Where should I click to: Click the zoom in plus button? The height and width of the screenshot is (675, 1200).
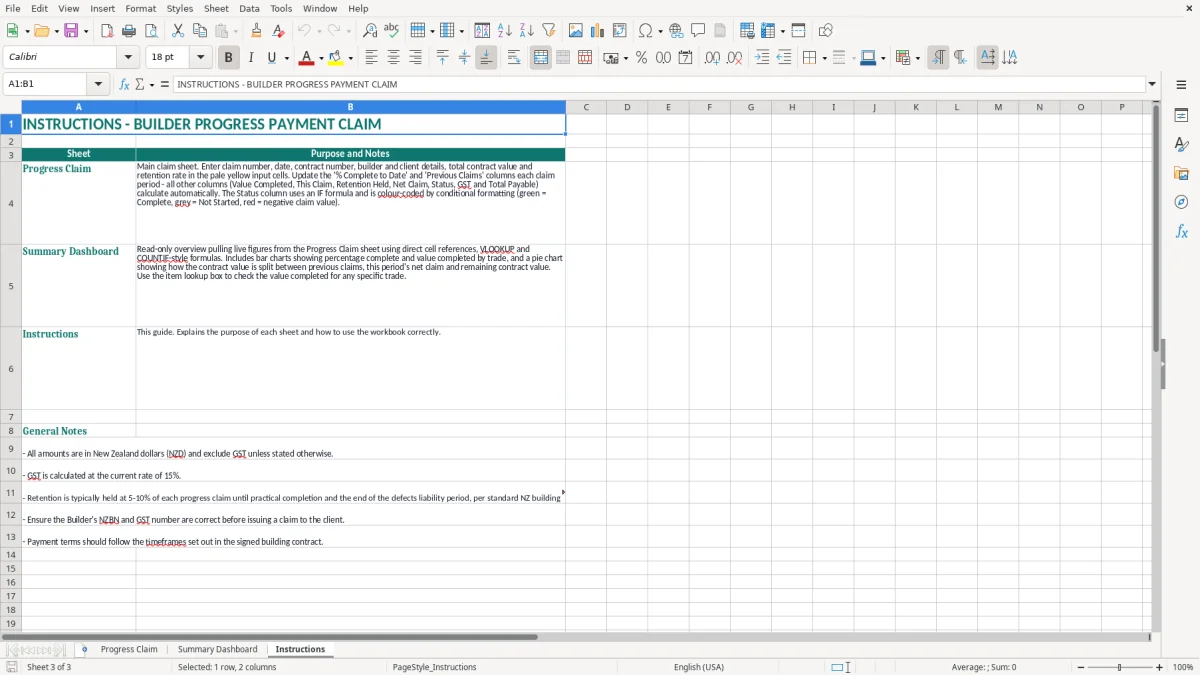pos(1159,667)
